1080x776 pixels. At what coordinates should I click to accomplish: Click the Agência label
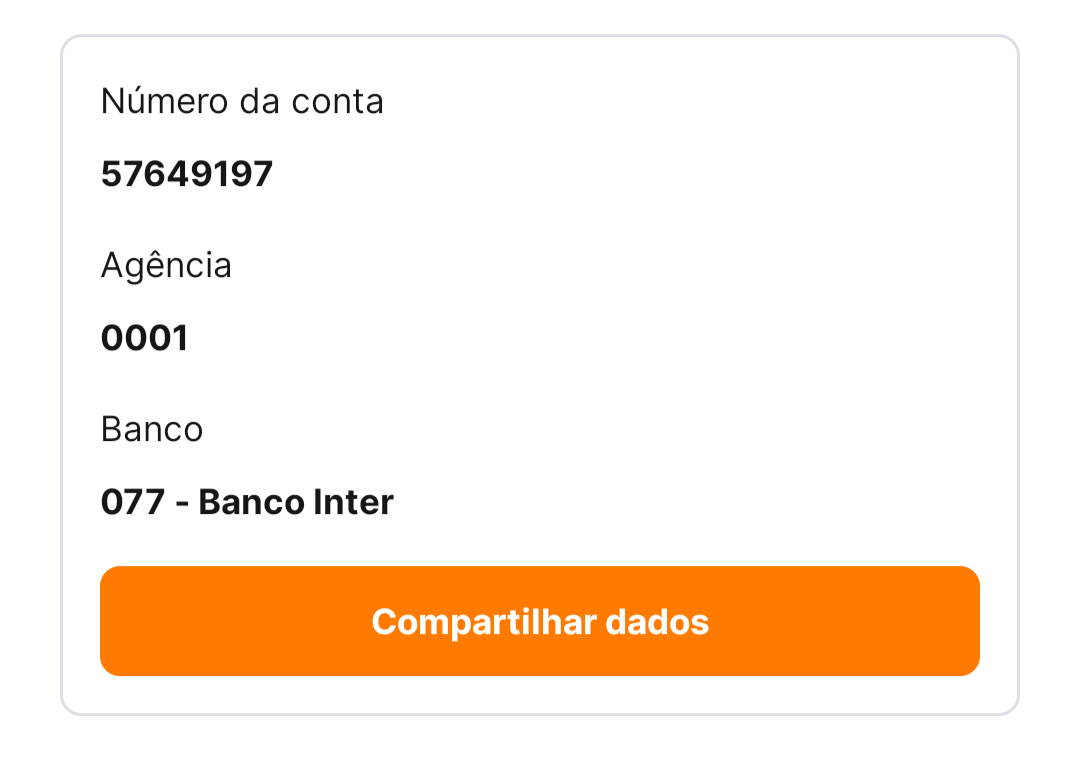click(166, 265)
